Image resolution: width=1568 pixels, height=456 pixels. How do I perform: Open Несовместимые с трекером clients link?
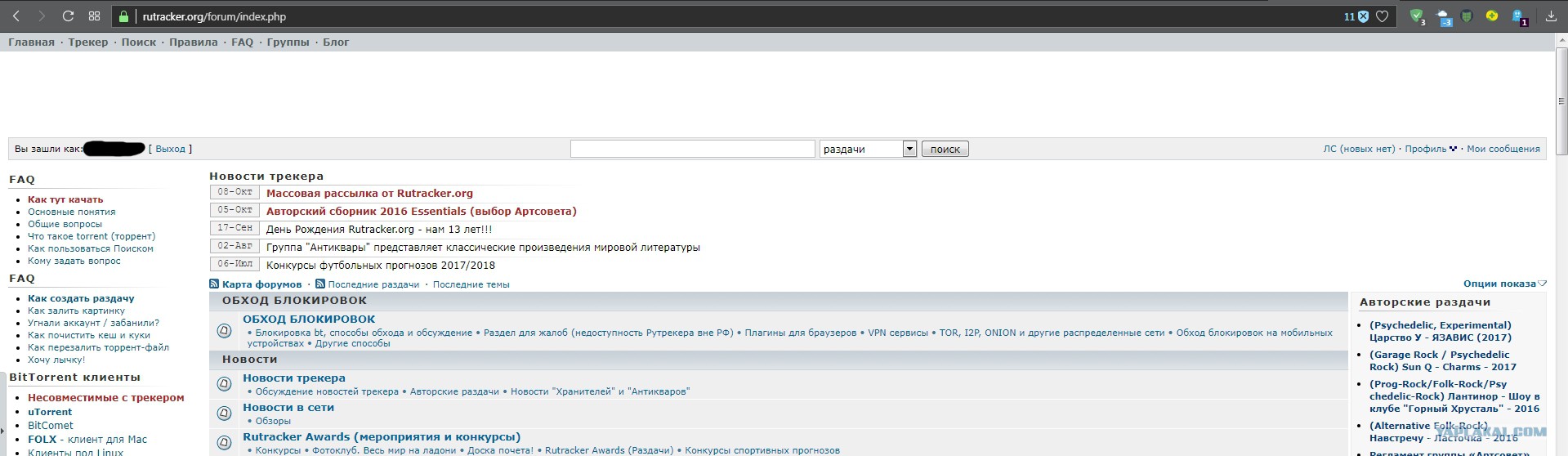click(106, 398)
